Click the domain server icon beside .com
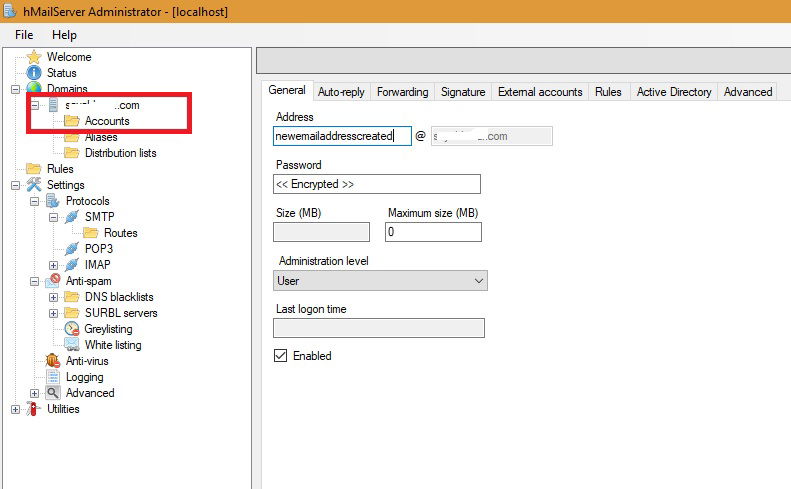The image size is (791, 489). 53,105
